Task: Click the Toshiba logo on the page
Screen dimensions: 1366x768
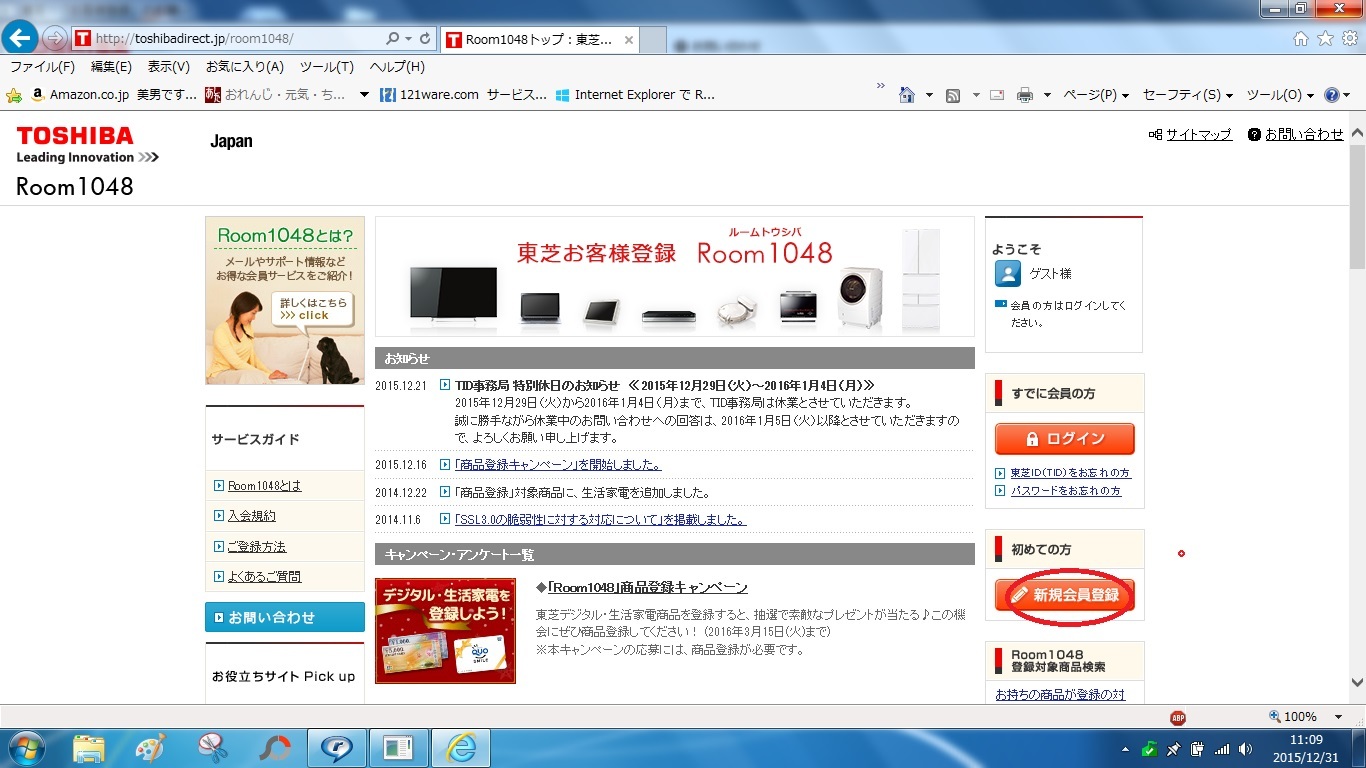Action: click(x=75, y=135)
